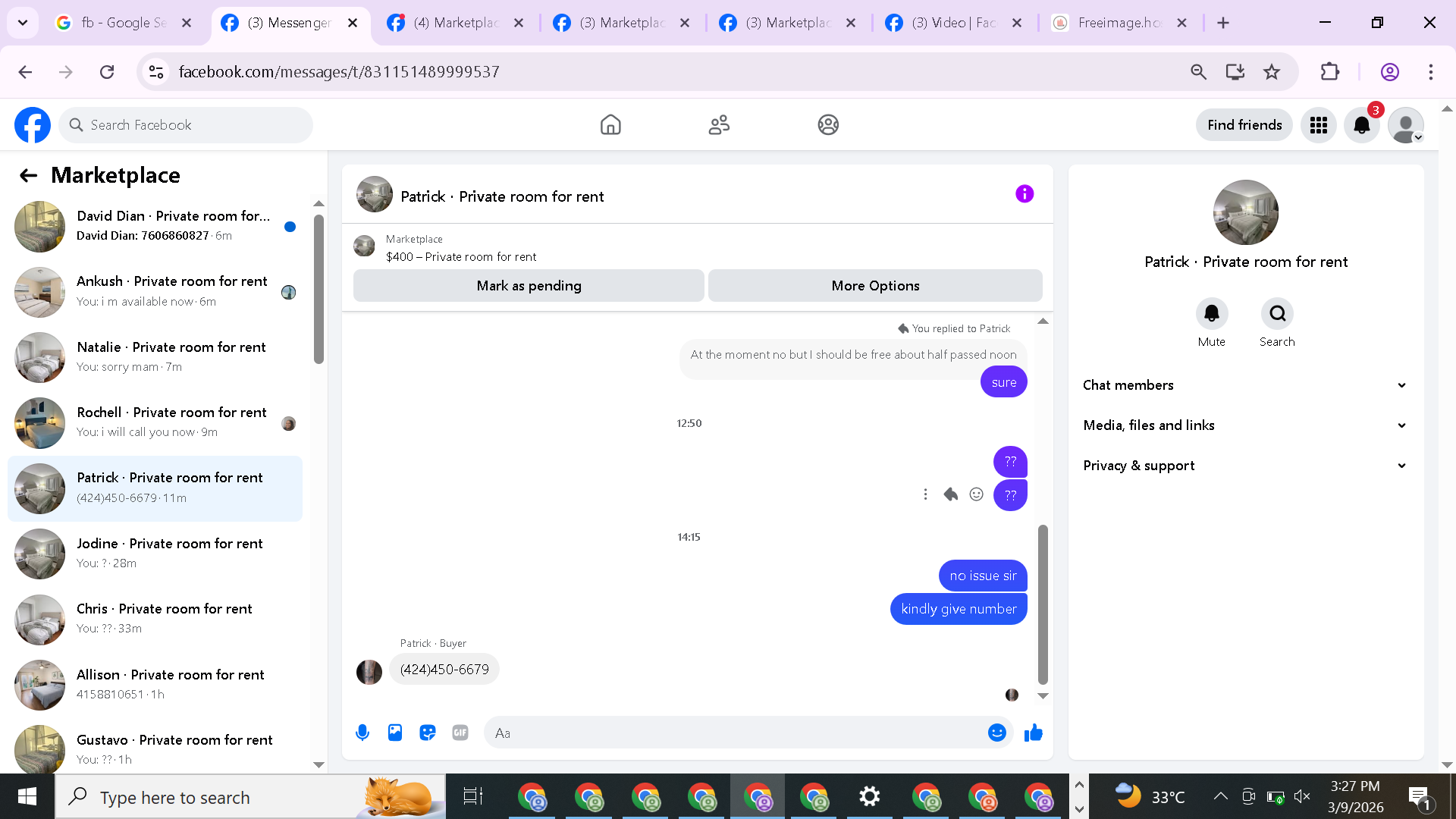This screenshot has width=1456, height=819.
Task: Attach a photo using image icon
Action: pos(395,733)
